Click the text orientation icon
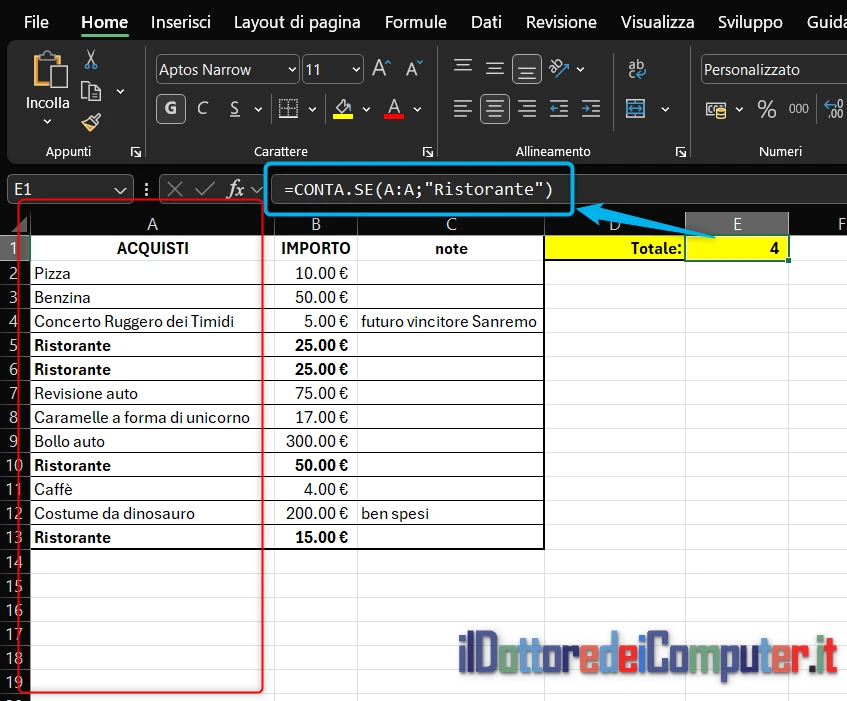847x701 pixels. (559, 68)
